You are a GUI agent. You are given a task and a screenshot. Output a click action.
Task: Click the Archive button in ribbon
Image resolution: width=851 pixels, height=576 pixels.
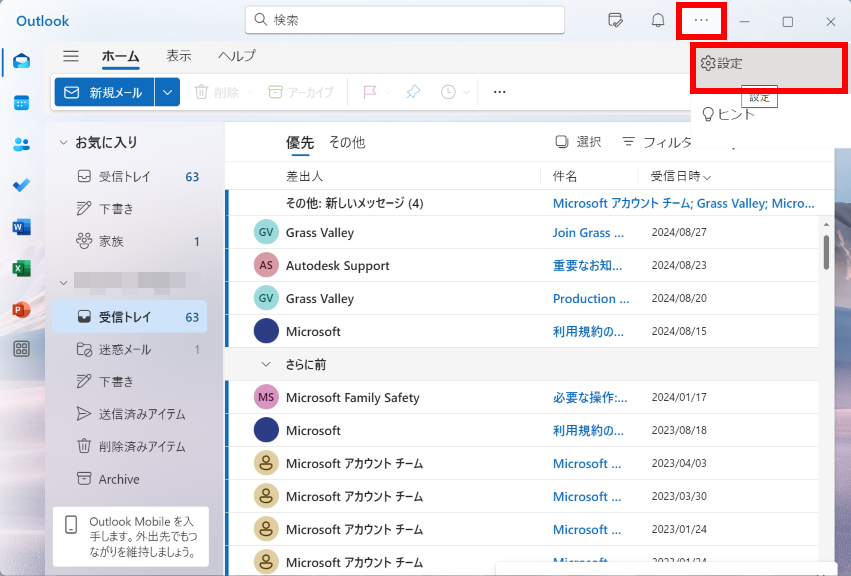click(x=301, y=92)
